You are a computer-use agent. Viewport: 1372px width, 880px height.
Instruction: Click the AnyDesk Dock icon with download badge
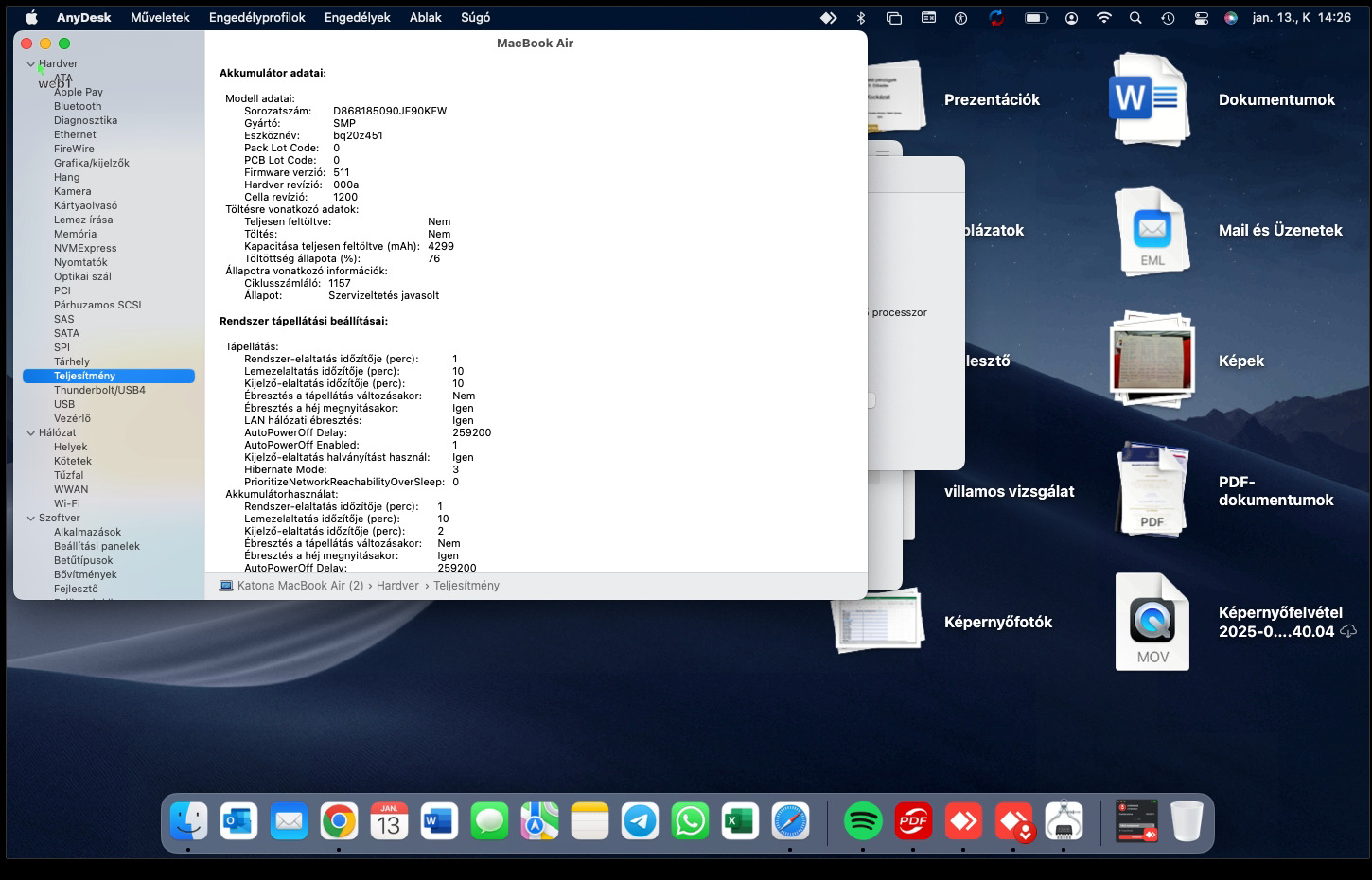coord(1013,820)
